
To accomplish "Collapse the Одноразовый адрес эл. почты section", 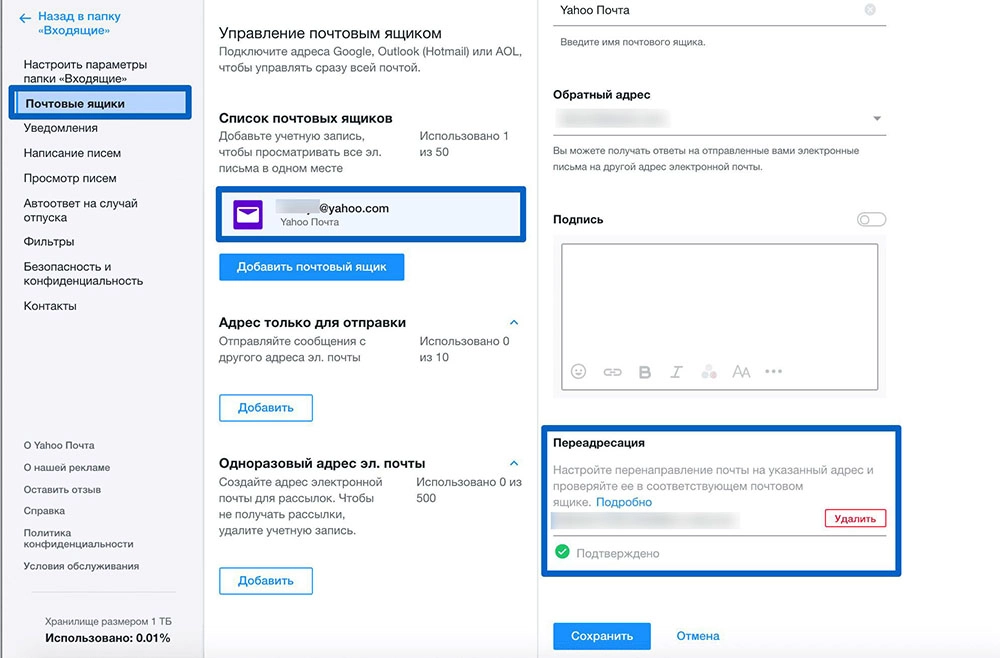I will 514,464.
